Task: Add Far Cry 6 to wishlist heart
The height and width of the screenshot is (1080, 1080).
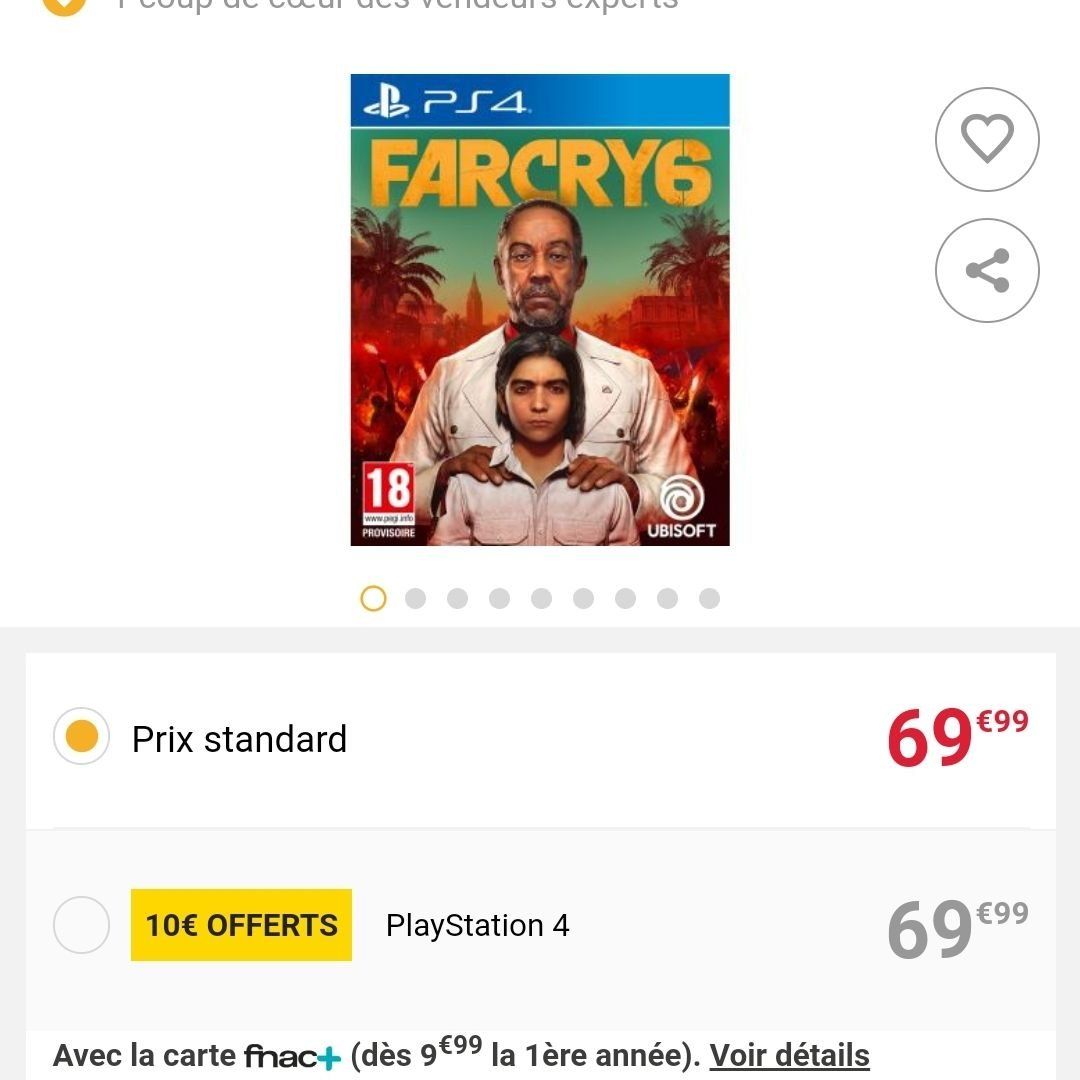Action: coord(987,139)
